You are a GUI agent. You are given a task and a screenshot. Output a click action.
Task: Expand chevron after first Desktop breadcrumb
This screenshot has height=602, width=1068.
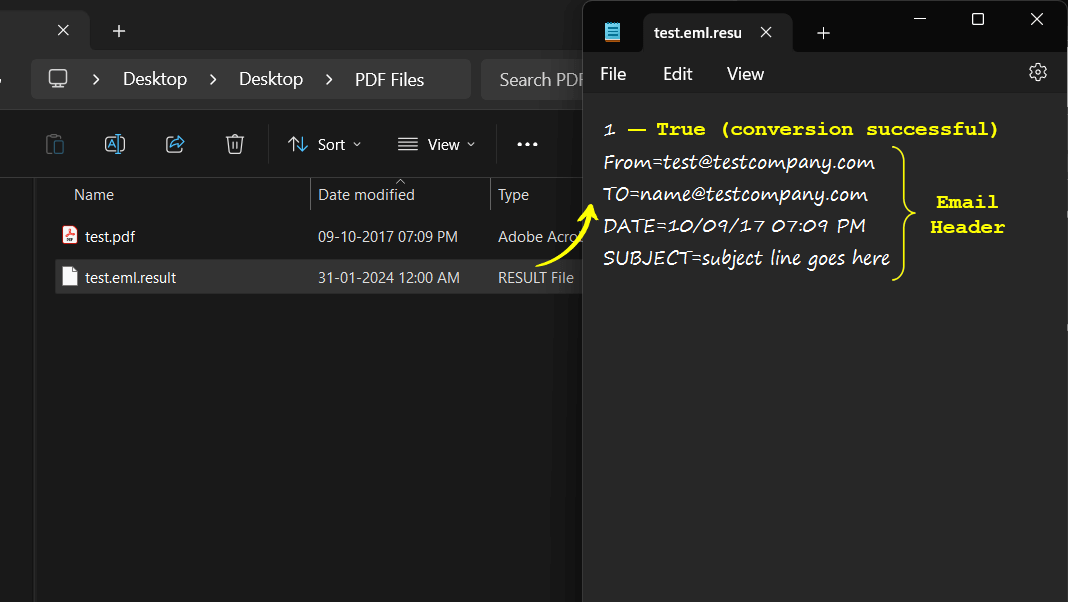(212, 79)
